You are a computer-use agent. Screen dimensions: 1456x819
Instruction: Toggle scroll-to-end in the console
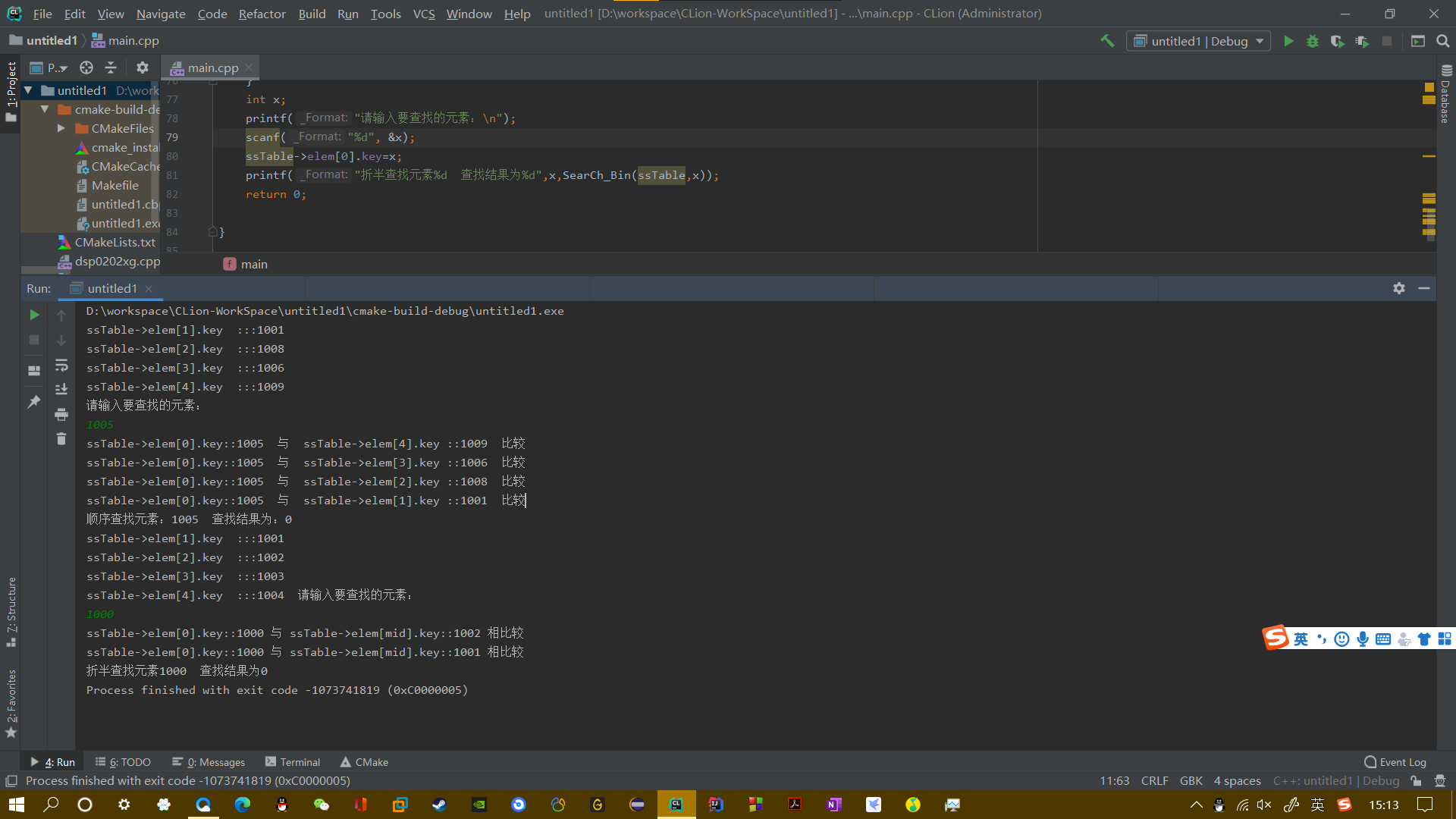coord(61,389)
